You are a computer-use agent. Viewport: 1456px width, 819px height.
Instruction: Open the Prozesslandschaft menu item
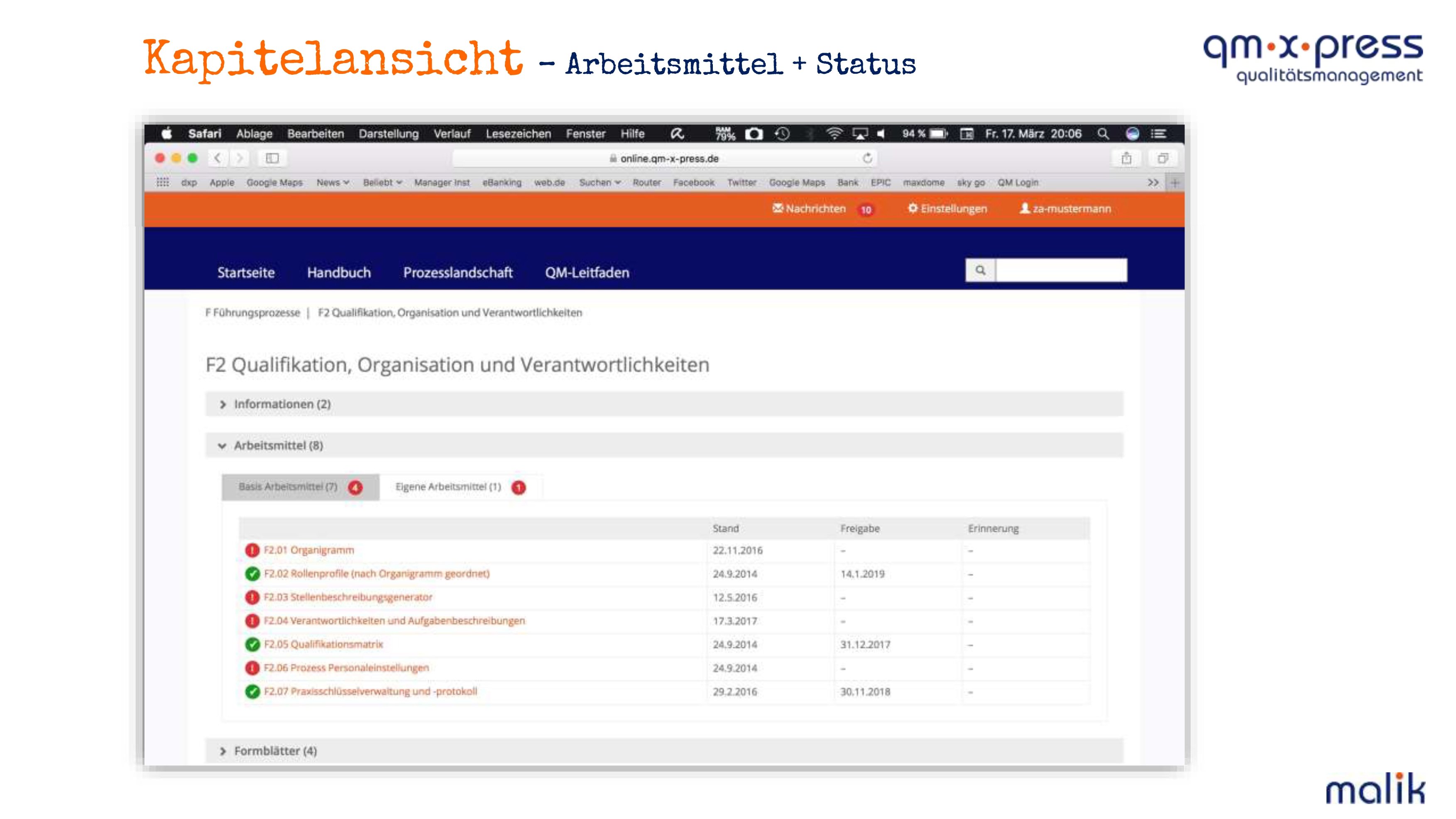458,272
